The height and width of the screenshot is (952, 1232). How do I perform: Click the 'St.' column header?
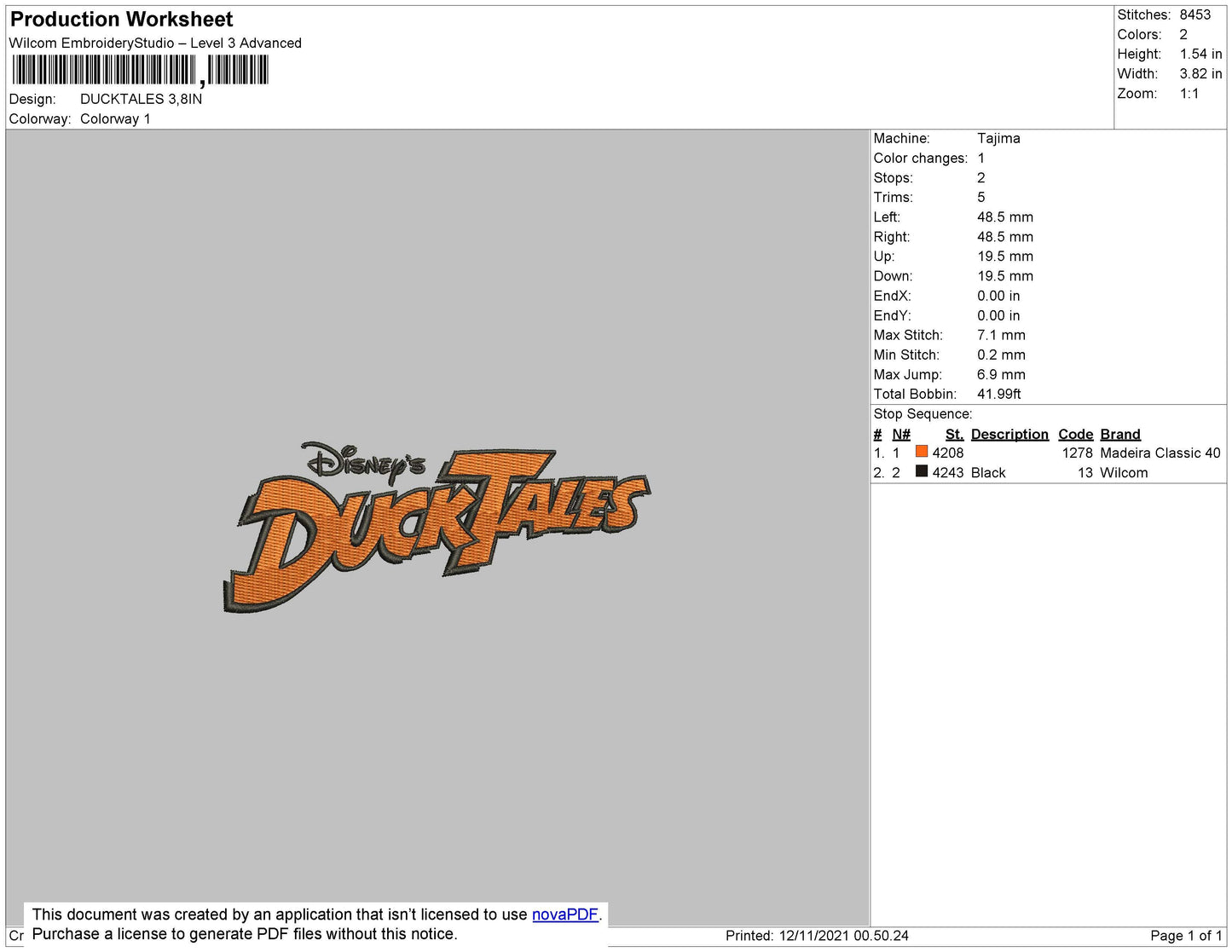point(954,434)
